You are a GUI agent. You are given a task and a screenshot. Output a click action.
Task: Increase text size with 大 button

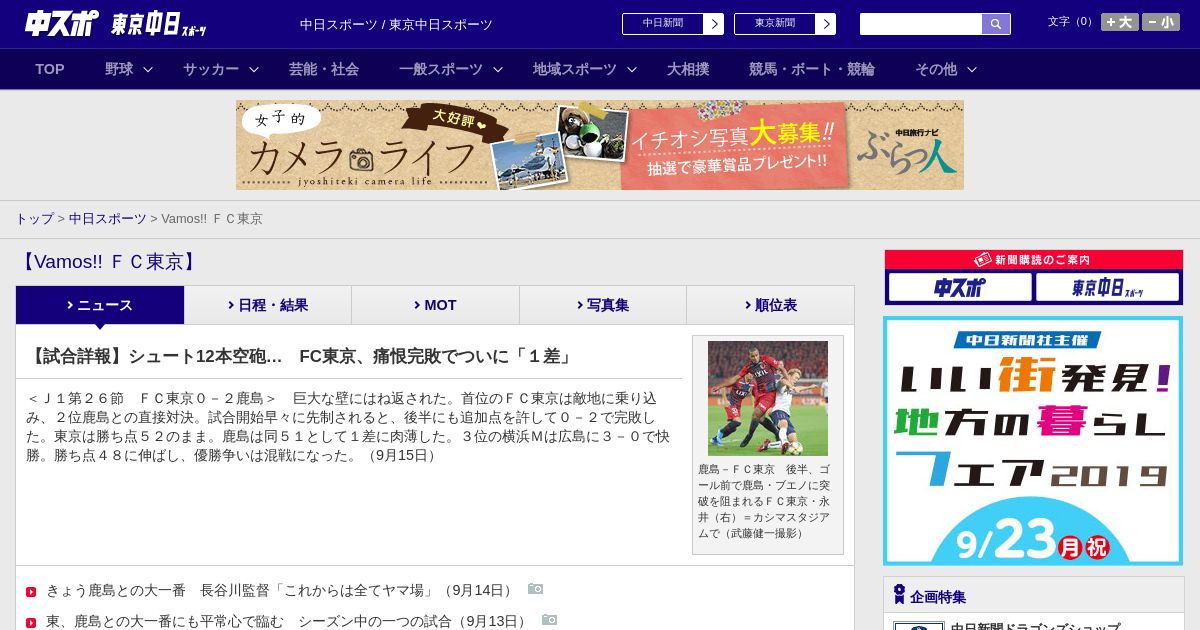[x=1119, y=22]
